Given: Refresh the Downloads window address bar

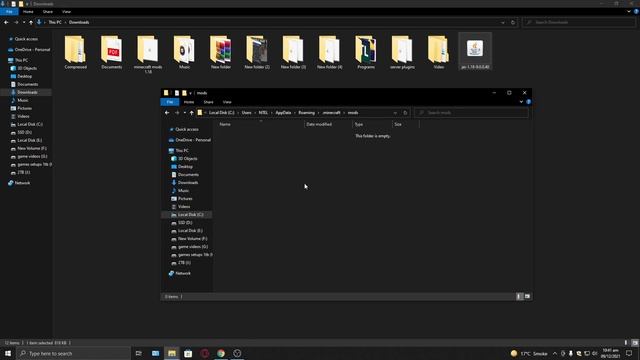Looking at the screenshot, I should 513,22.
